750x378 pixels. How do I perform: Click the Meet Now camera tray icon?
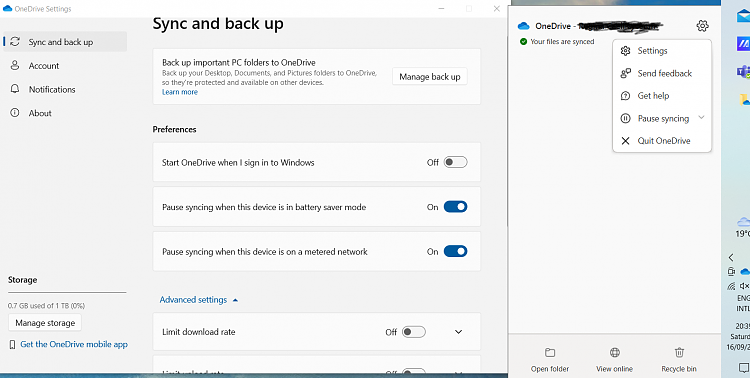(x=731, y=272)
